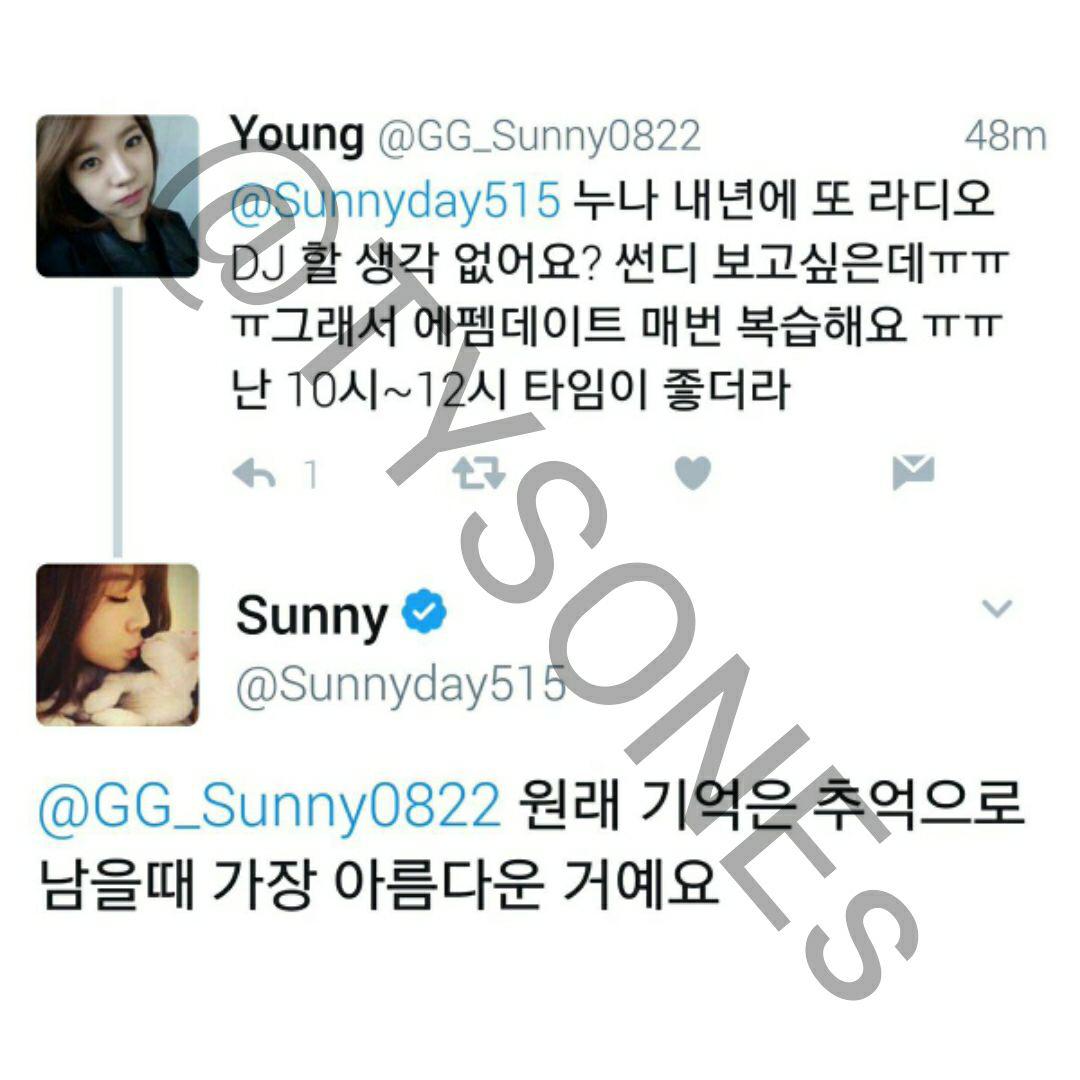The image size is (1080, 1080).
Task: Click the reply arrow icon under Young's tweet
Action: (x=254, y=474)
